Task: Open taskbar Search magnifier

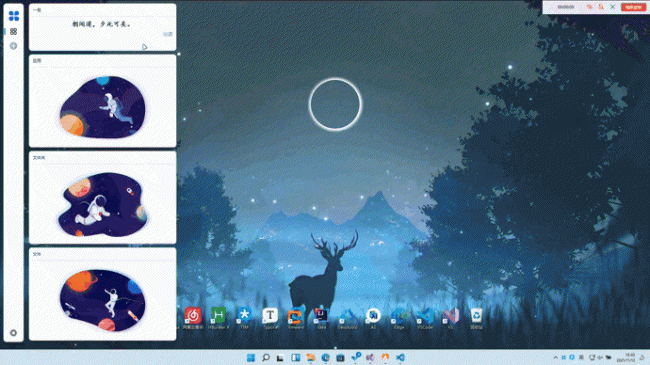Action: tap(266, 358)
